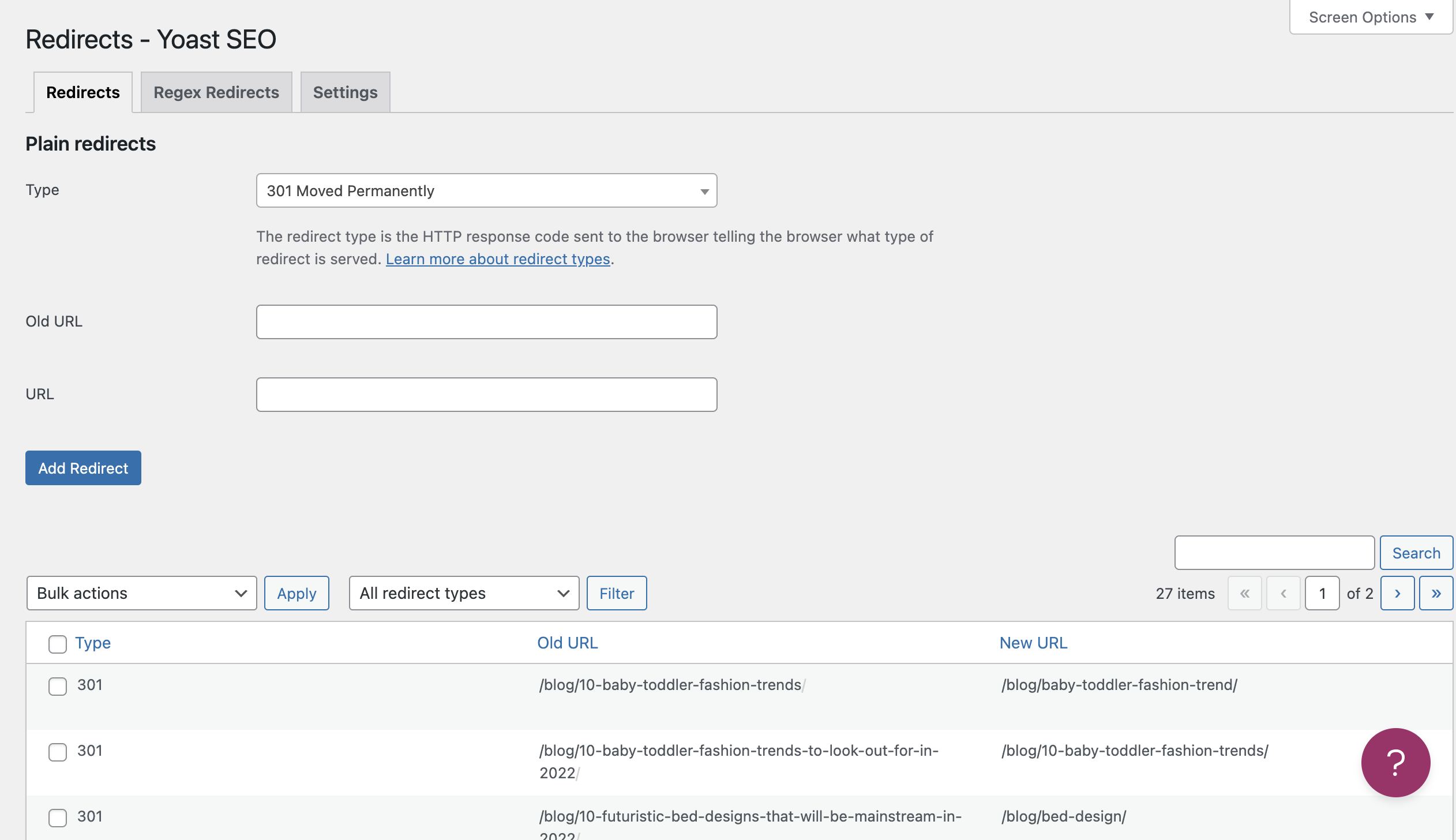The height and width of the screenshot is (840, 1456).
Task: Click the /blog/baby-toddler-fashion-trend/ new URL cell
Action: point(1119,685)
